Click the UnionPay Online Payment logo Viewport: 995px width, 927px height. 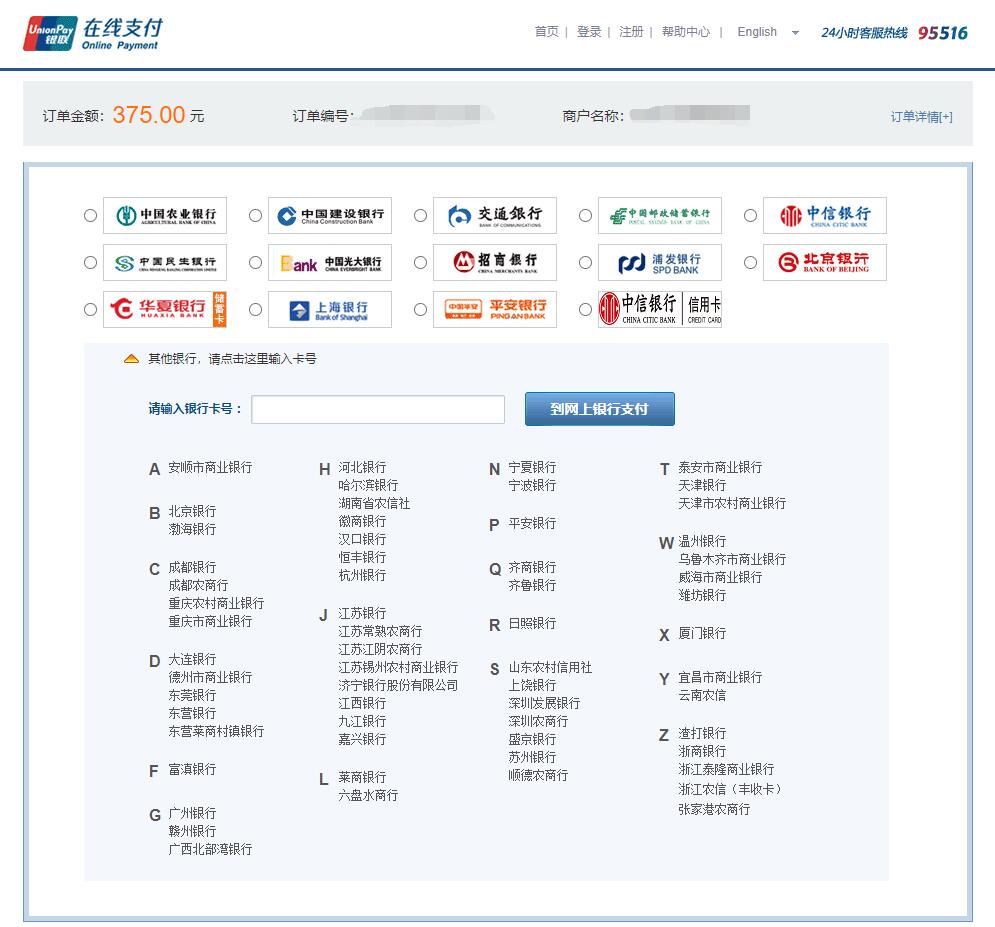click(92, 33)
